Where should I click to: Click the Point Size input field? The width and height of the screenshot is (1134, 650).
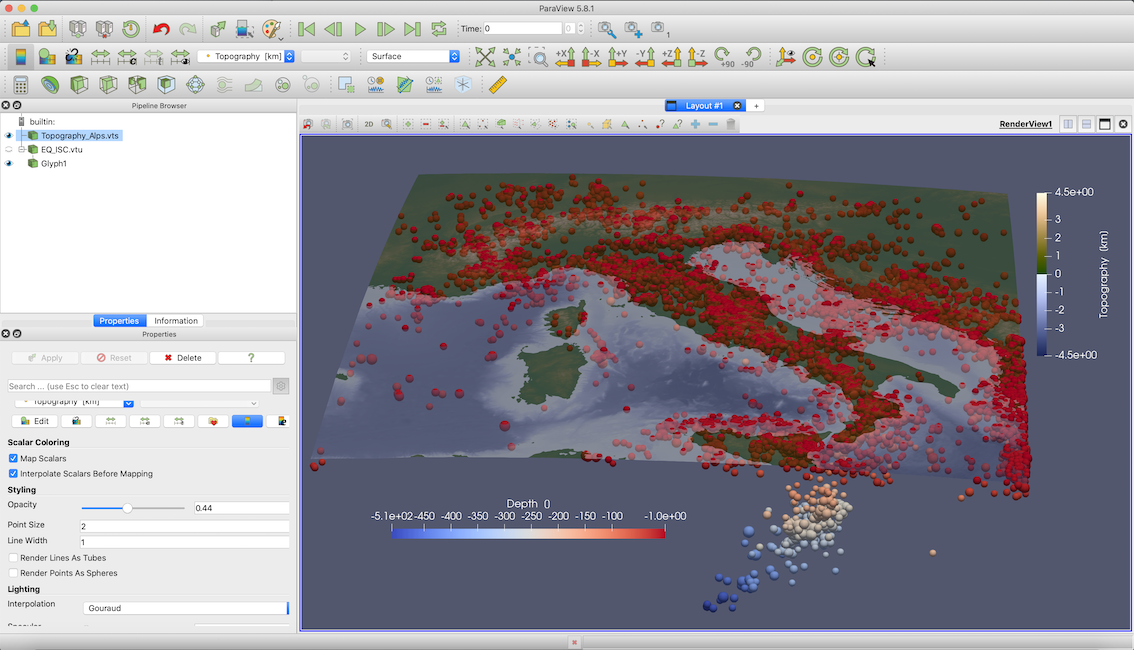coord(184,526)
